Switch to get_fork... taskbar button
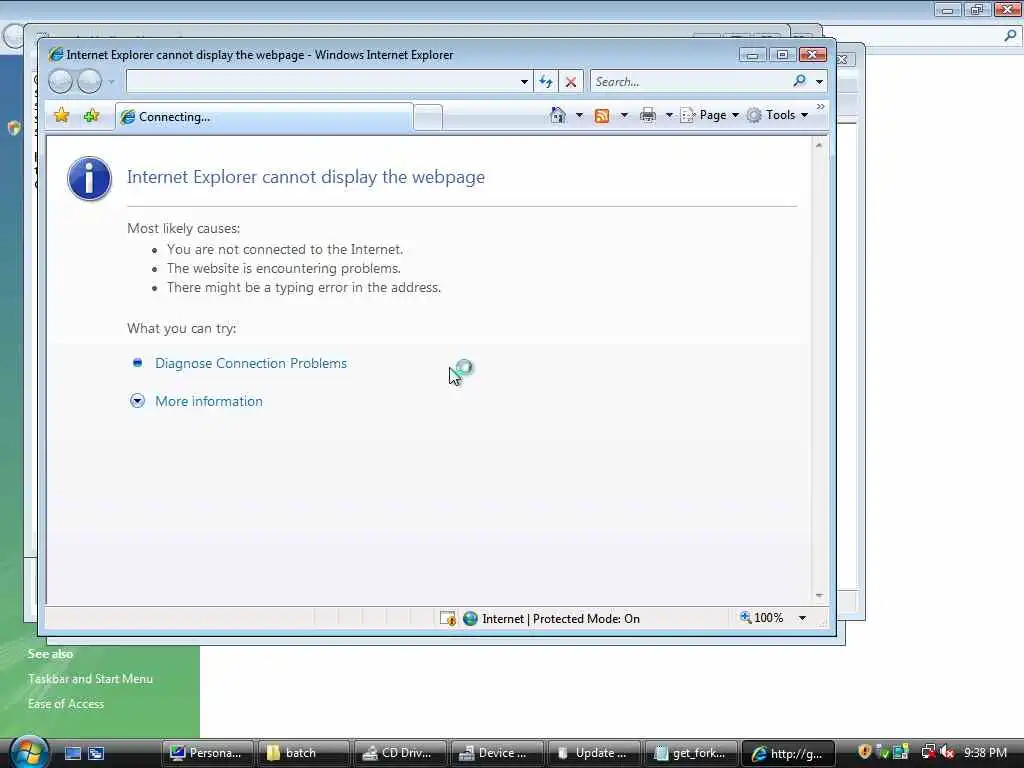 (x=691, y=753)
